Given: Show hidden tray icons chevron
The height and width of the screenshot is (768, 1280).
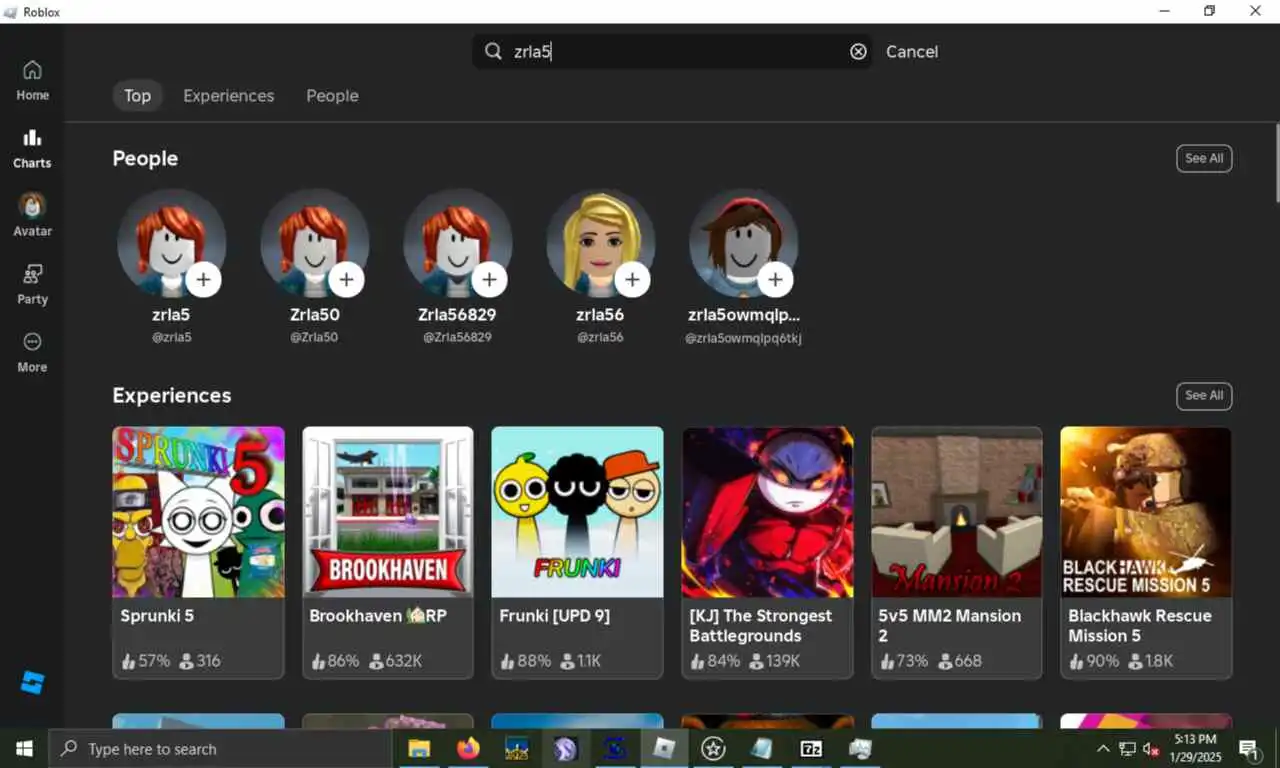Looking at the screenshot, I should click(1103, 749).
